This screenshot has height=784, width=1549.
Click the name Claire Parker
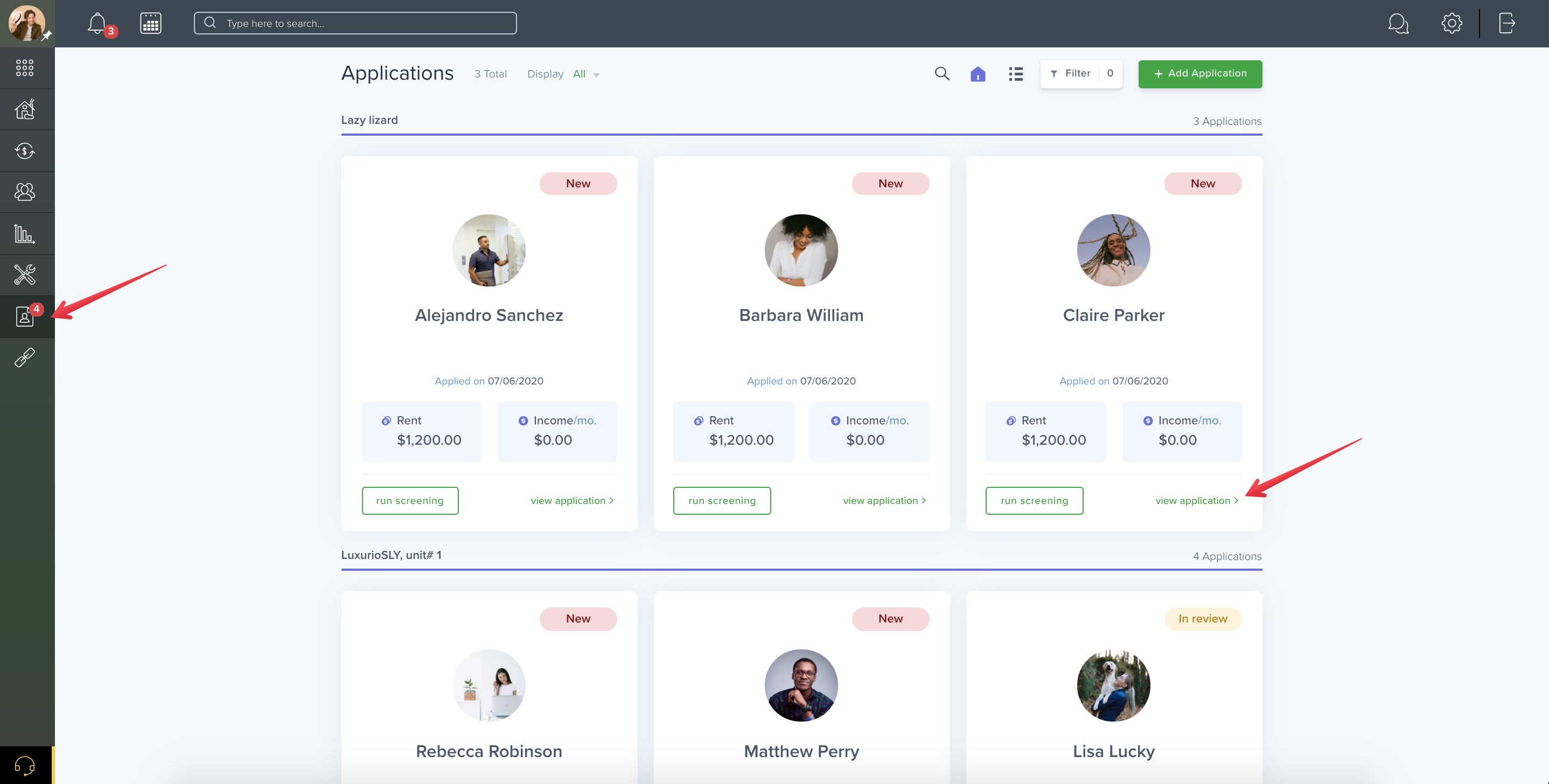(1114, 315)
